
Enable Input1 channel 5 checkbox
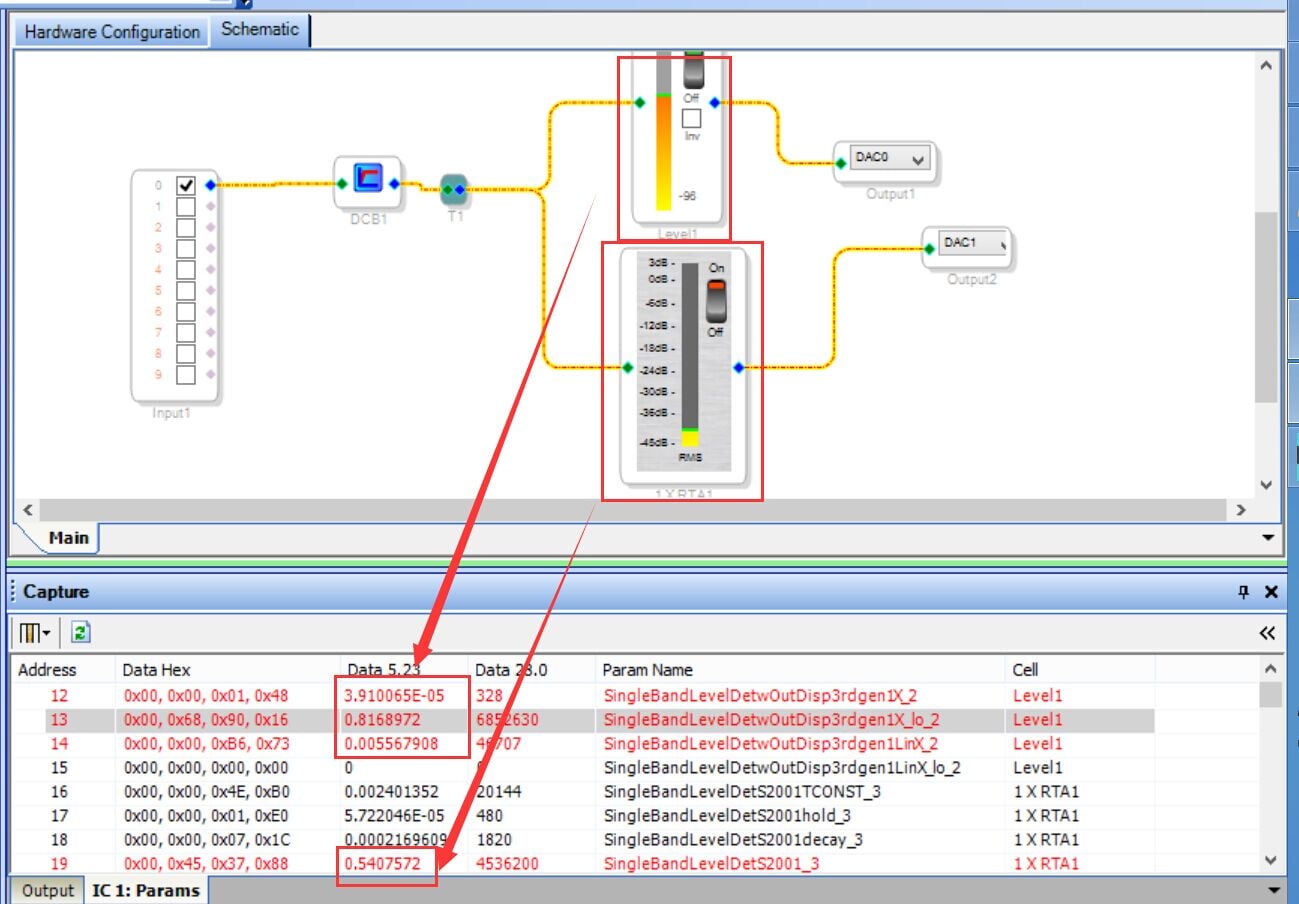point(185,290)
